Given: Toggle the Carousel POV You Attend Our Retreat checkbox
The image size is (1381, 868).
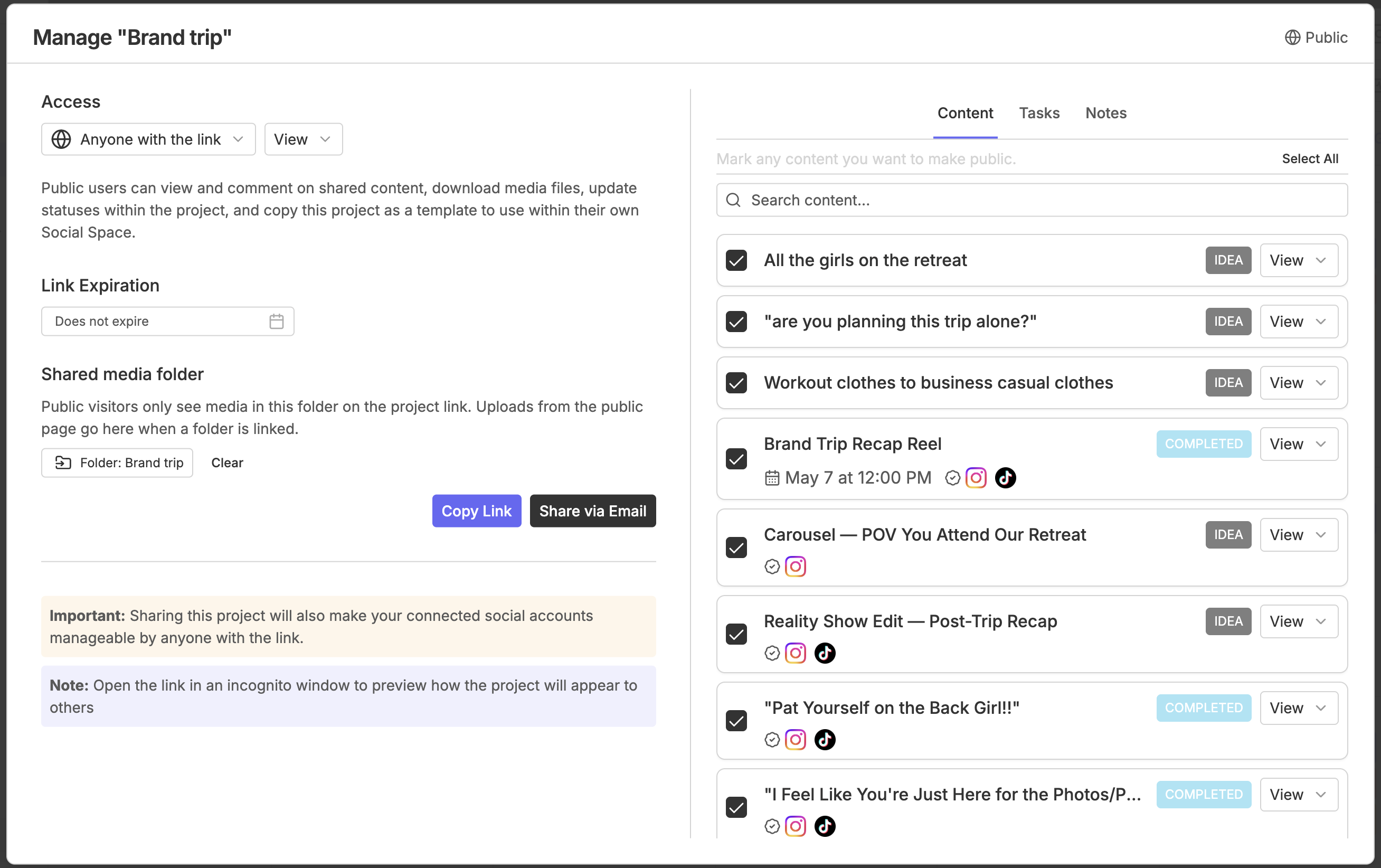Looking at the screenshot, I should point(736,548).
